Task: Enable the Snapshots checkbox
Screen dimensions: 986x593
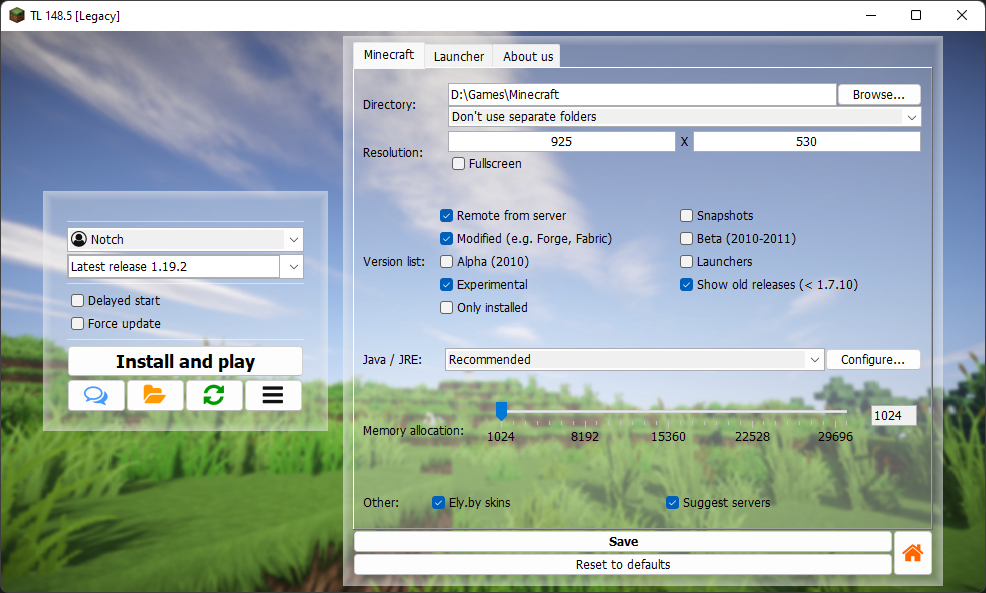Action: [686, 215]
